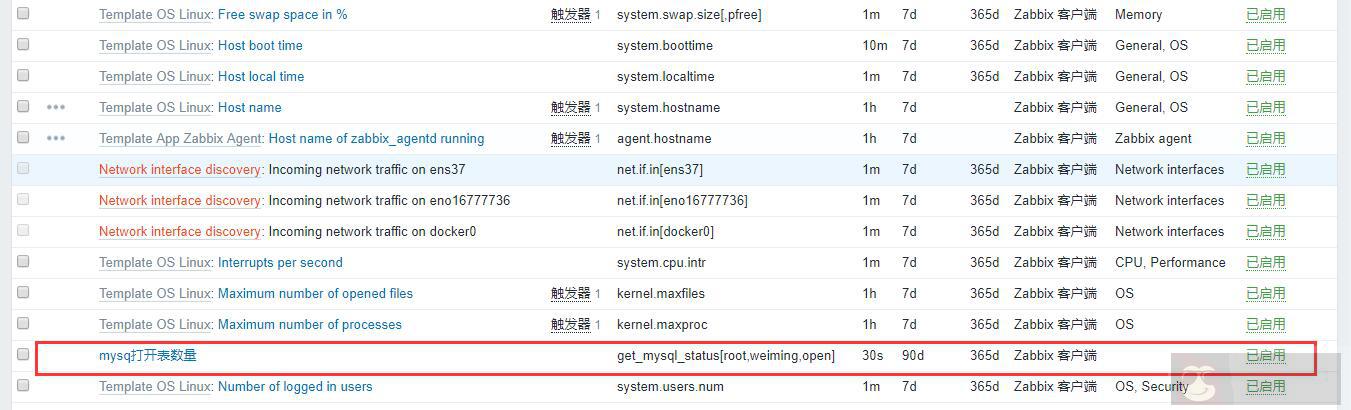The width and height of the screenshot is (1351, 410).
Task: Click key text system.swap.size[,pfree]
Action: point(689,14)
